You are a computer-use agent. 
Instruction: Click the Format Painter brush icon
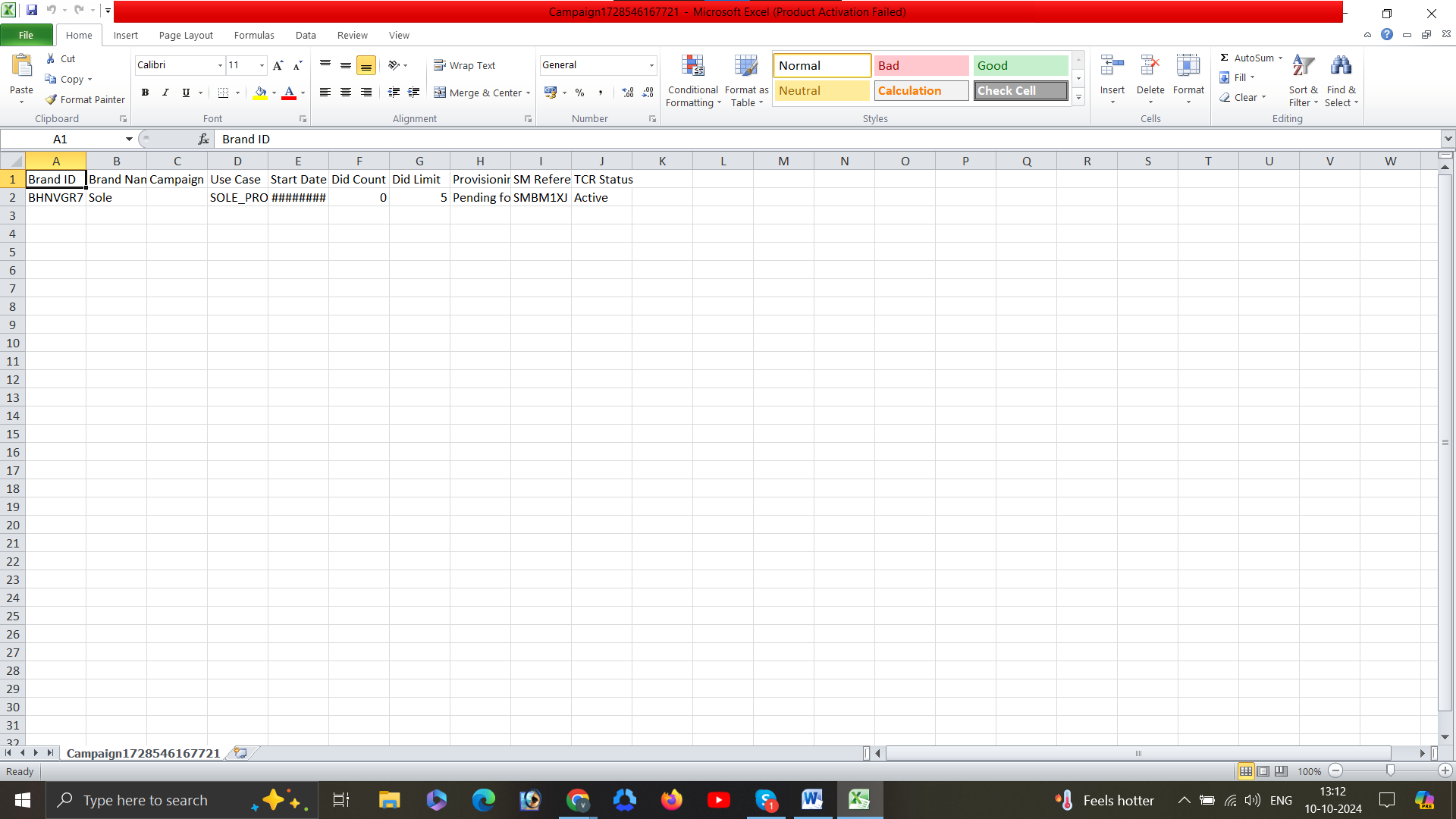52,99
